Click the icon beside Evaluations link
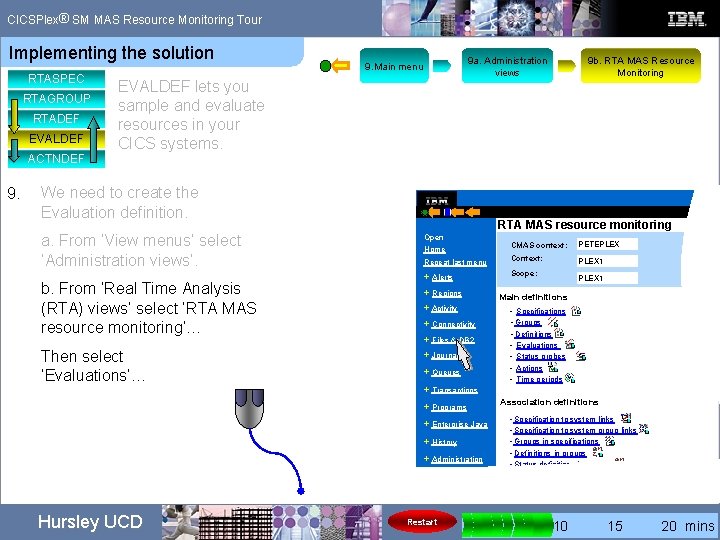The width and height of the screenshot is (720, 540). point(570,344)
